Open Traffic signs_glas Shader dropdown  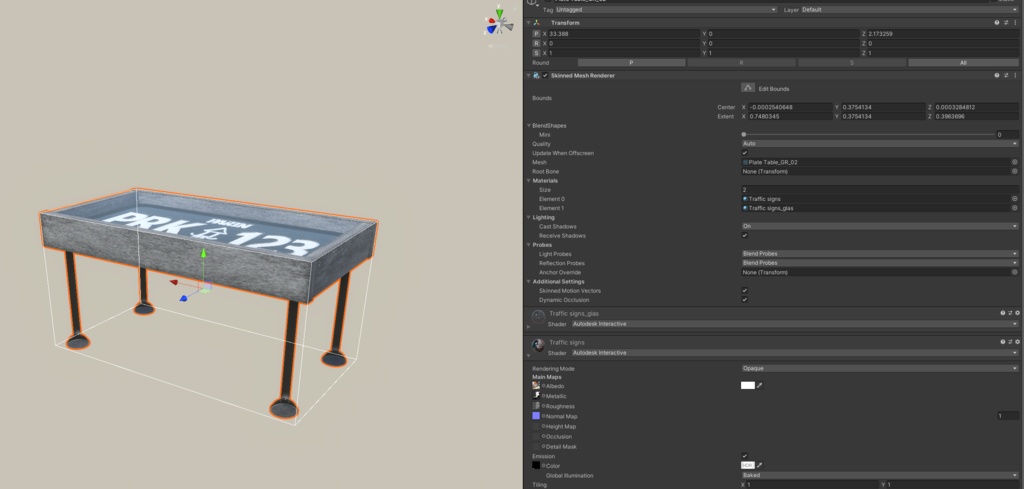795,324
